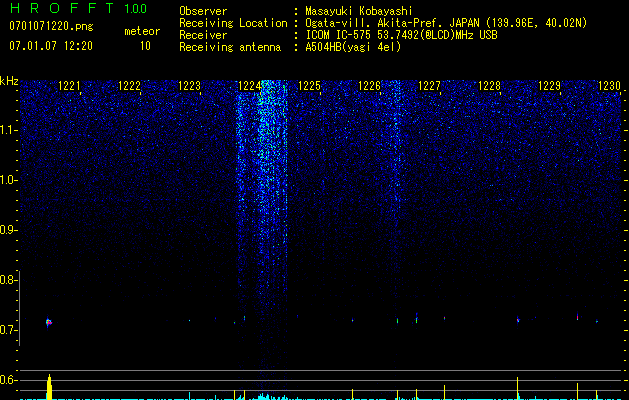Click the 1222 time axis label
The height and width of the screenshot is (400, 629).
click(x=130, y=86)
